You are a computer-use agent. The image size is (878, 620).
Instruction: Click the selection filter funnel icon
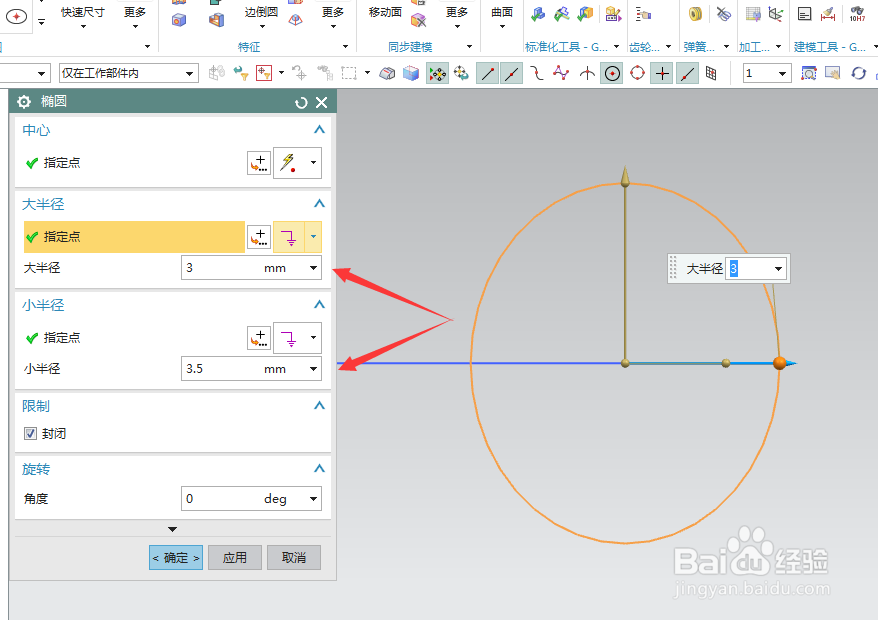pos(241,73)
